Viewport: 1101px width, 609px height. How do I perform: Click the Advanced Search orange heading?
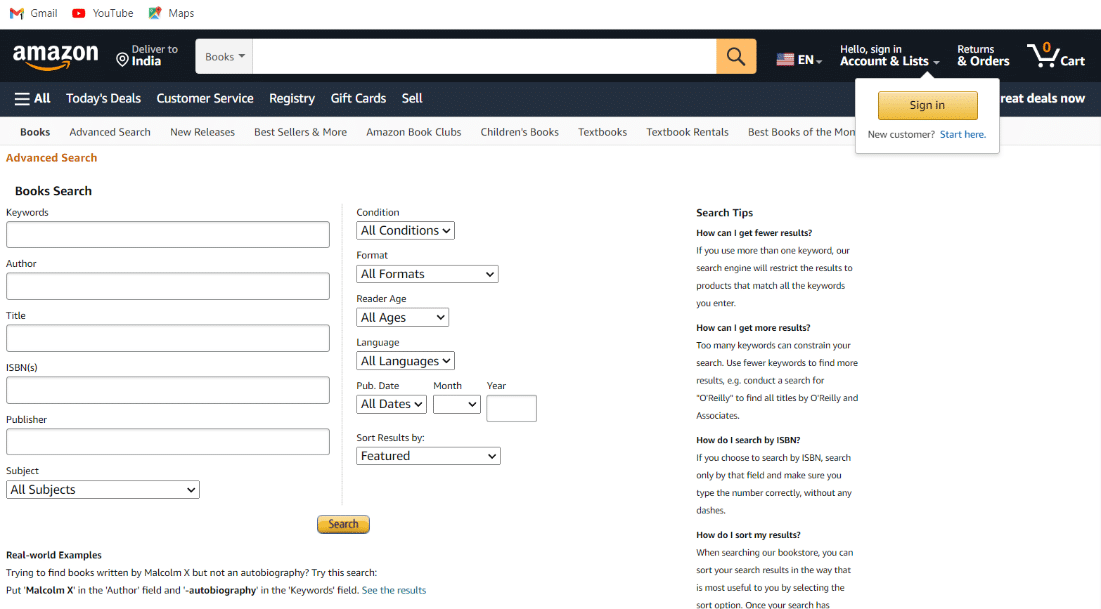coord(51,158)
